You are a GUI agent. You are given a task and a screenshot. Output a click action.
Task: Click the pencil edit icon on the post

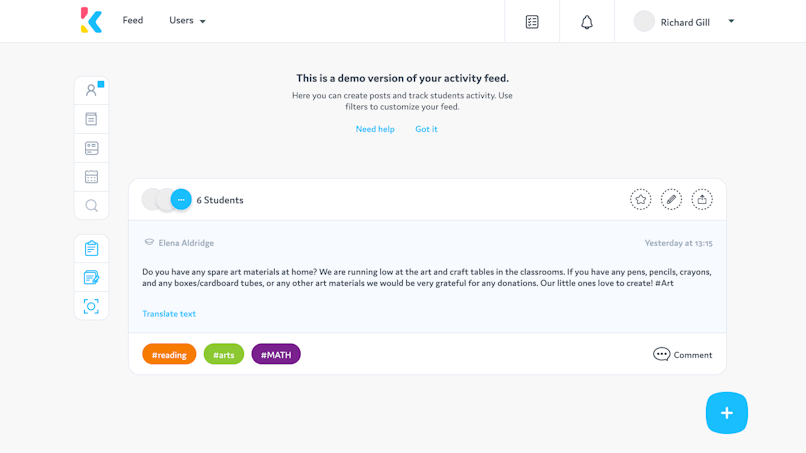click(671, 200)
